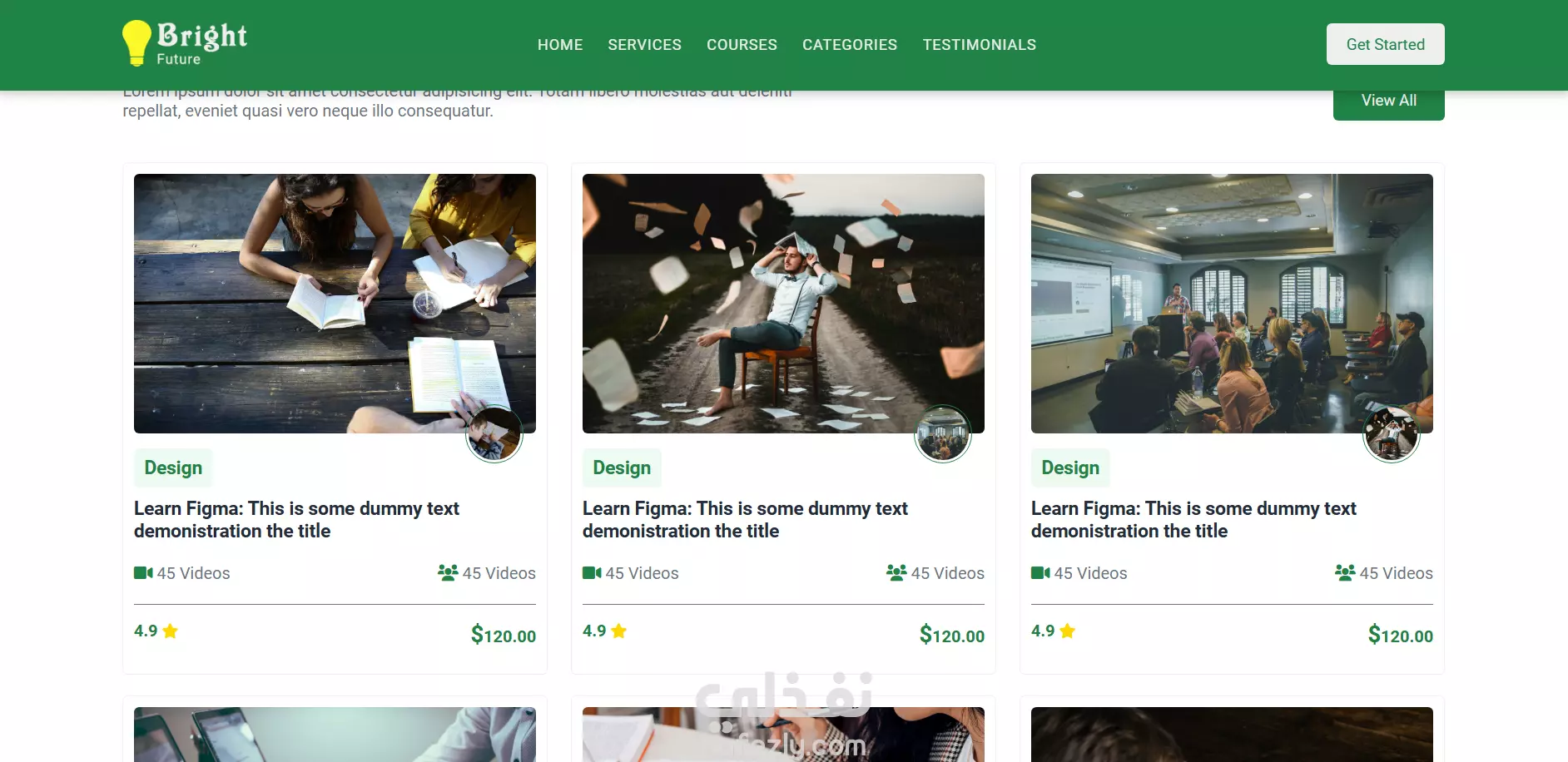The width and height of the screenshot is (1568, 762).
Task: Go to the HOME nav item
Action: click(x=560, y=45)
